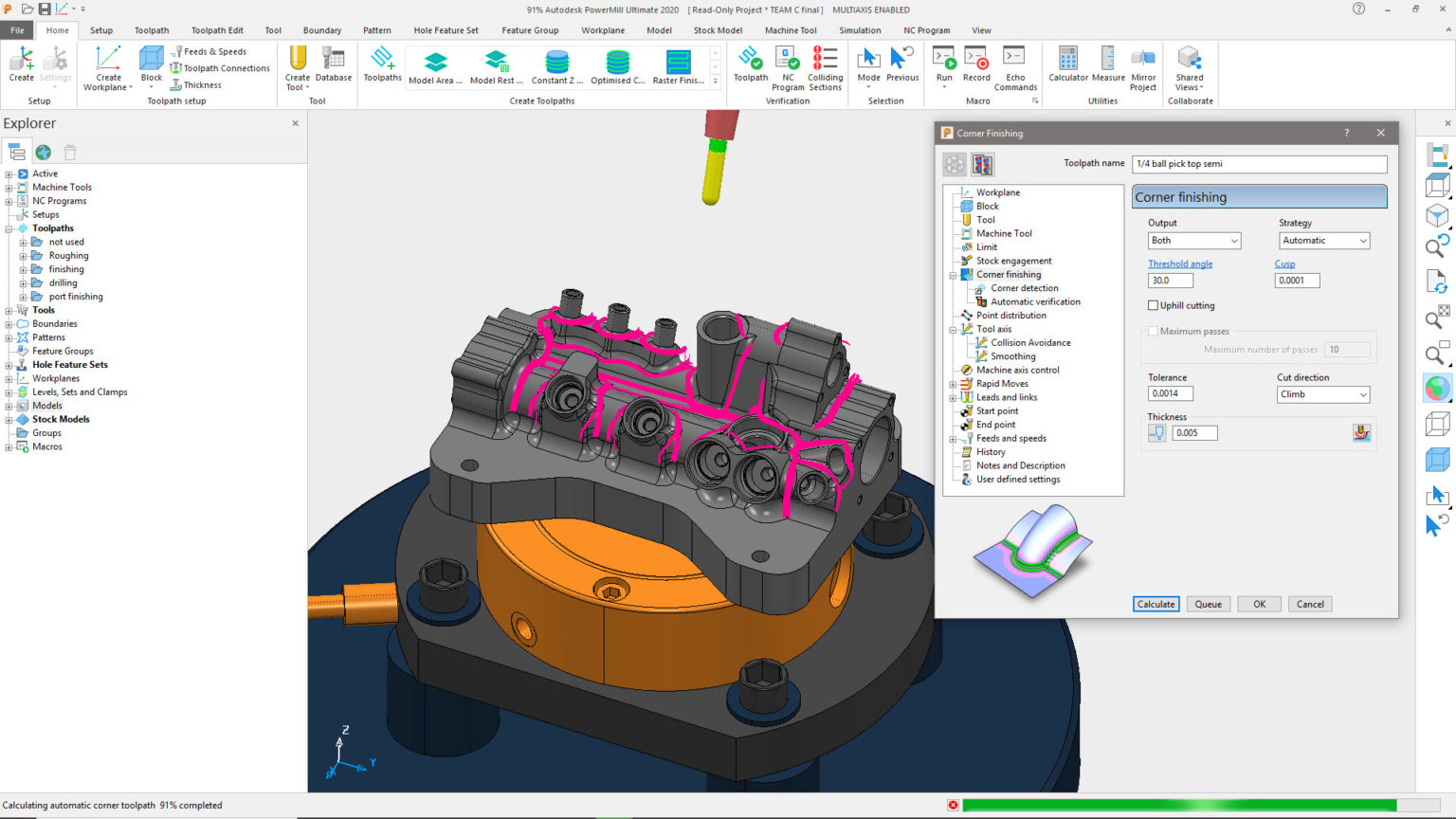The image size is (1456, 819).
Task: Toggle the Maximum passes checkbox
Action: 1153,331
